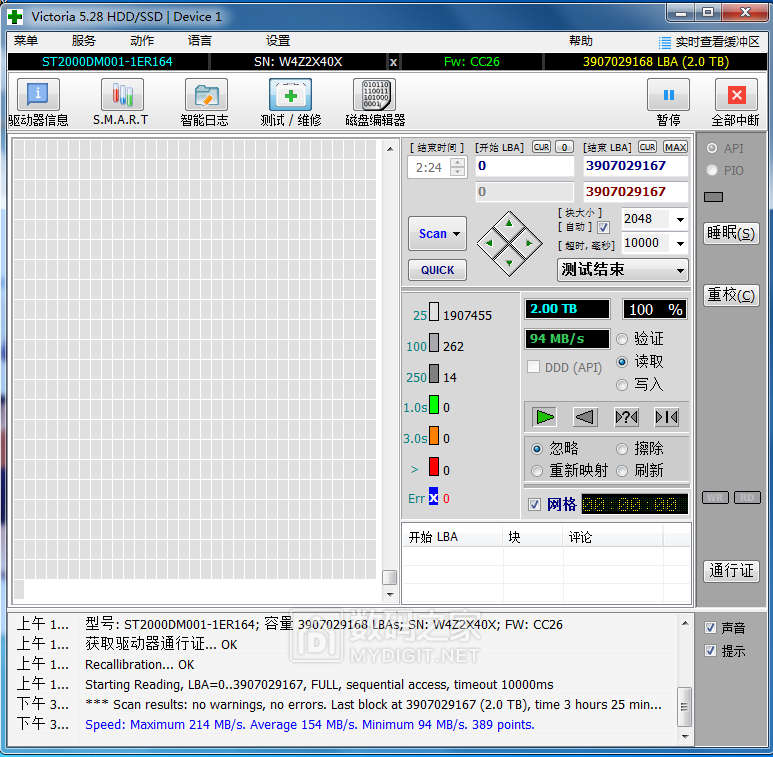This screenshot has height=757, width=773.
Task: Expand the Scan button dropdown arrow
Action: (457, 234)
